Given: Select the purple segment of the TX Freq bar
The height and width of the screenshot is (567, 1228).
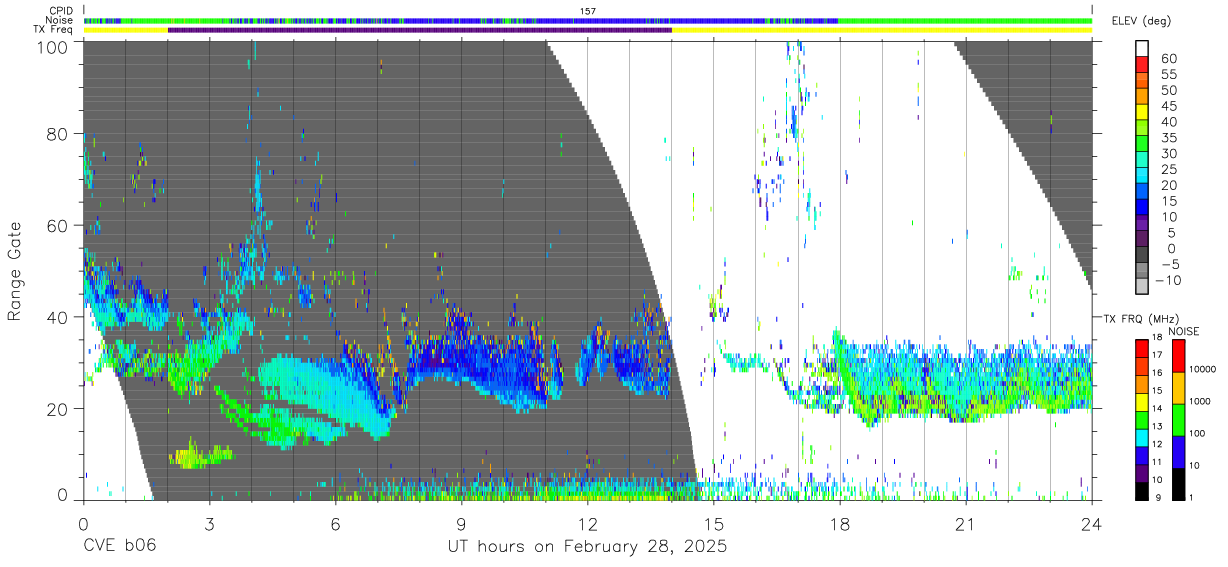Looking at the screenshot, I should [420, 30].
